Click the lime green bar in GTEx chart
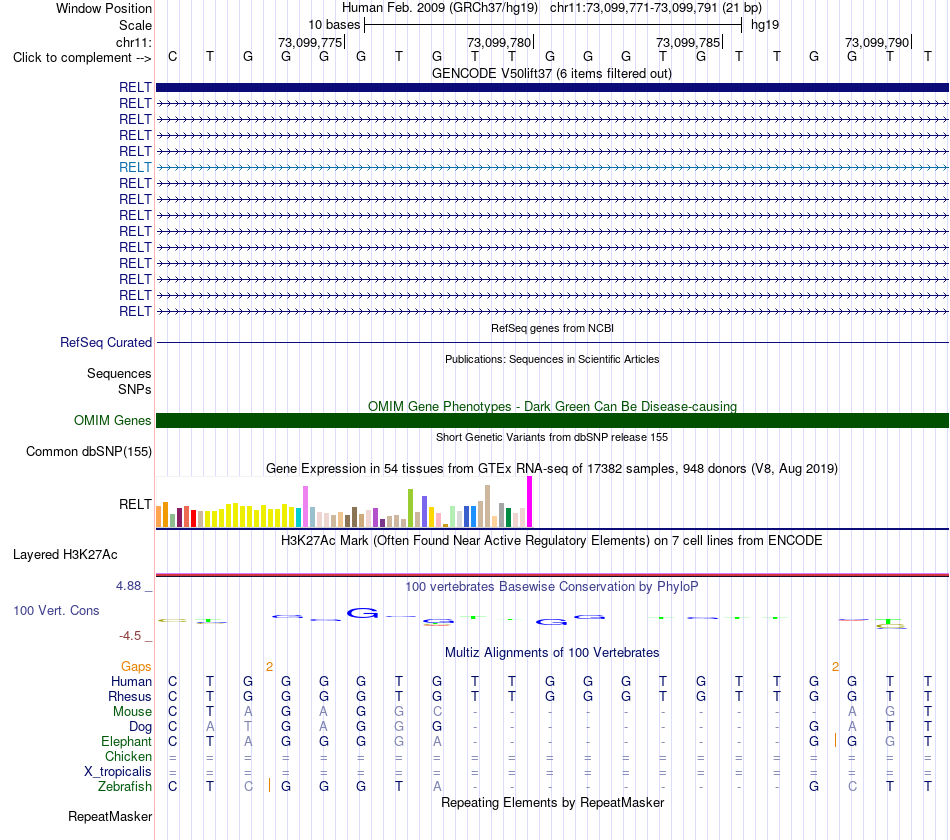 pyautogui.click(x=410, y=508)
